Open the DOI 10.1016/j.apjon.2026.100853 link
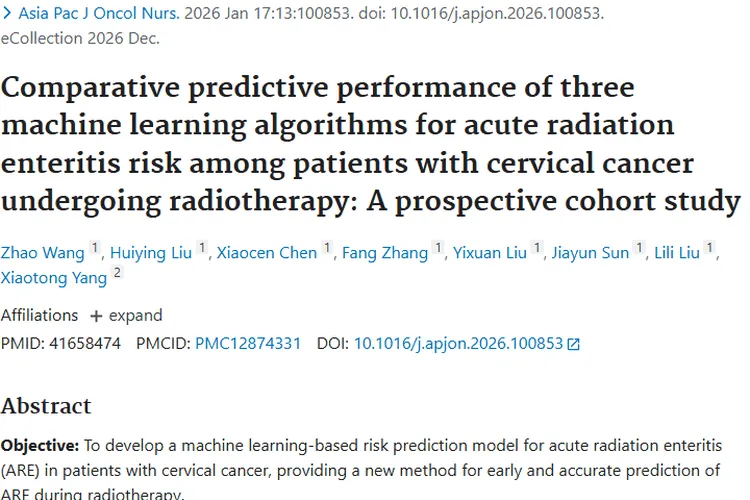750x500 pixels. pos(457,343)
